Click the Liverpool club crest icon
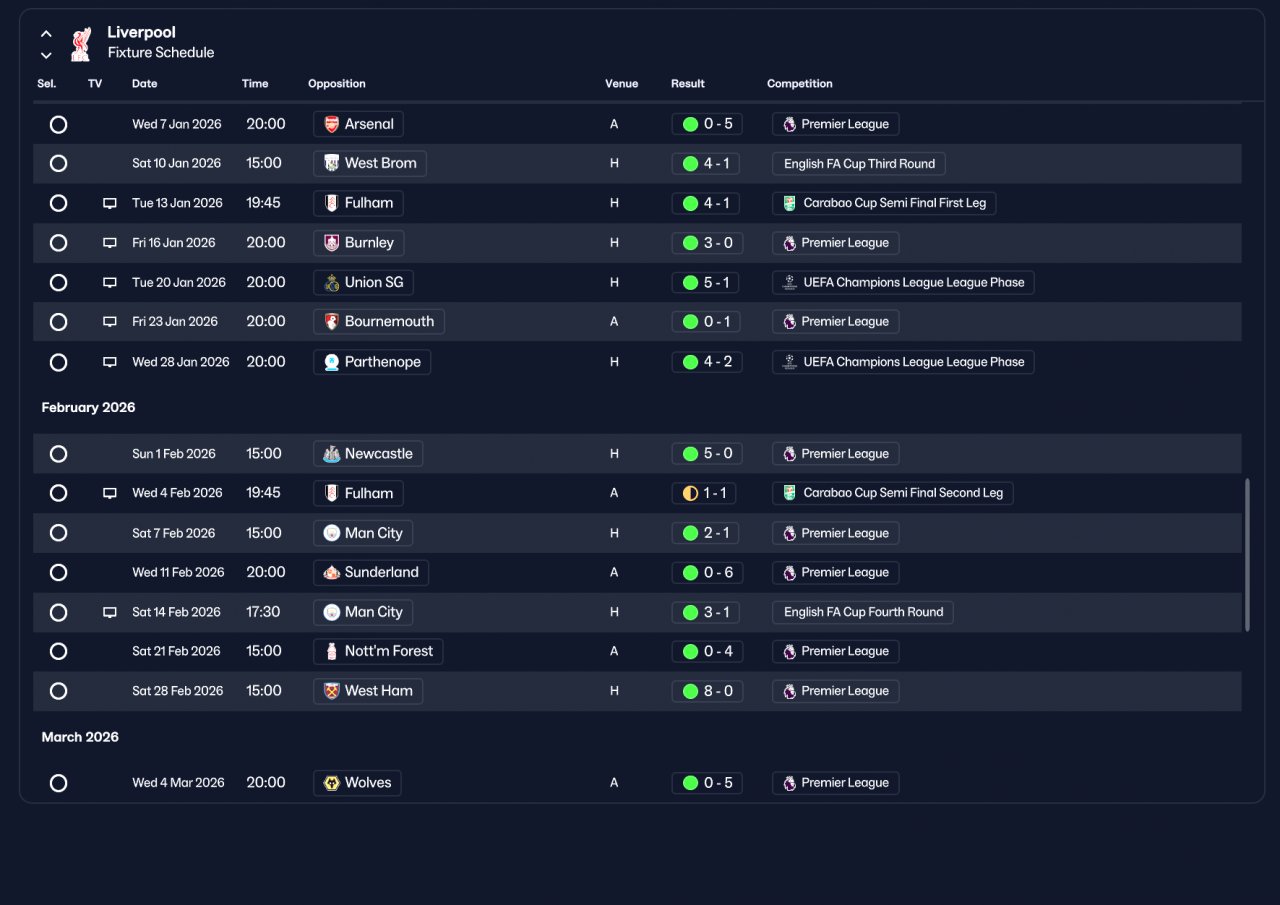 click(x=80, y=44)
